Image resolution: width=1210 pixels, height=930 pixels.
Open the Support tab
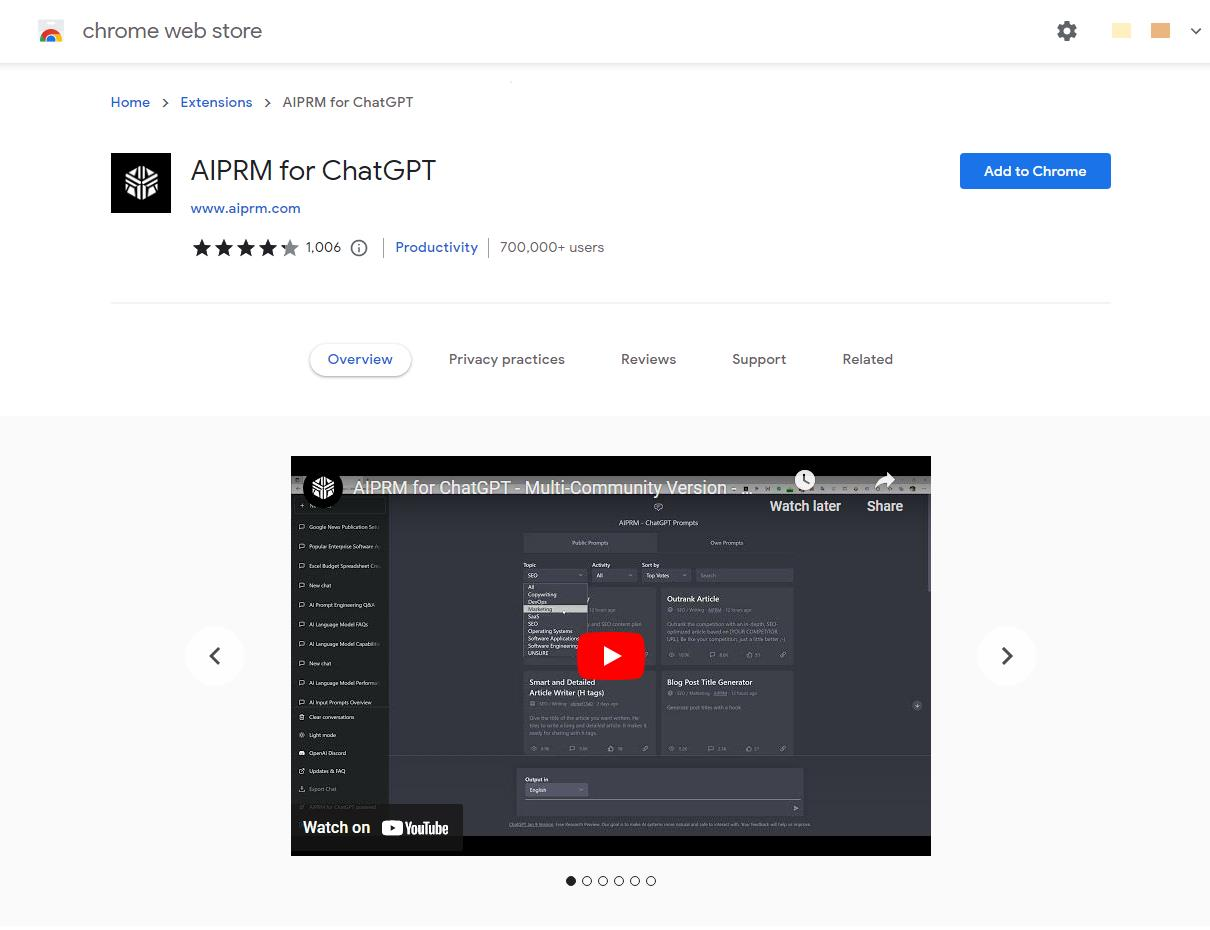759,359
